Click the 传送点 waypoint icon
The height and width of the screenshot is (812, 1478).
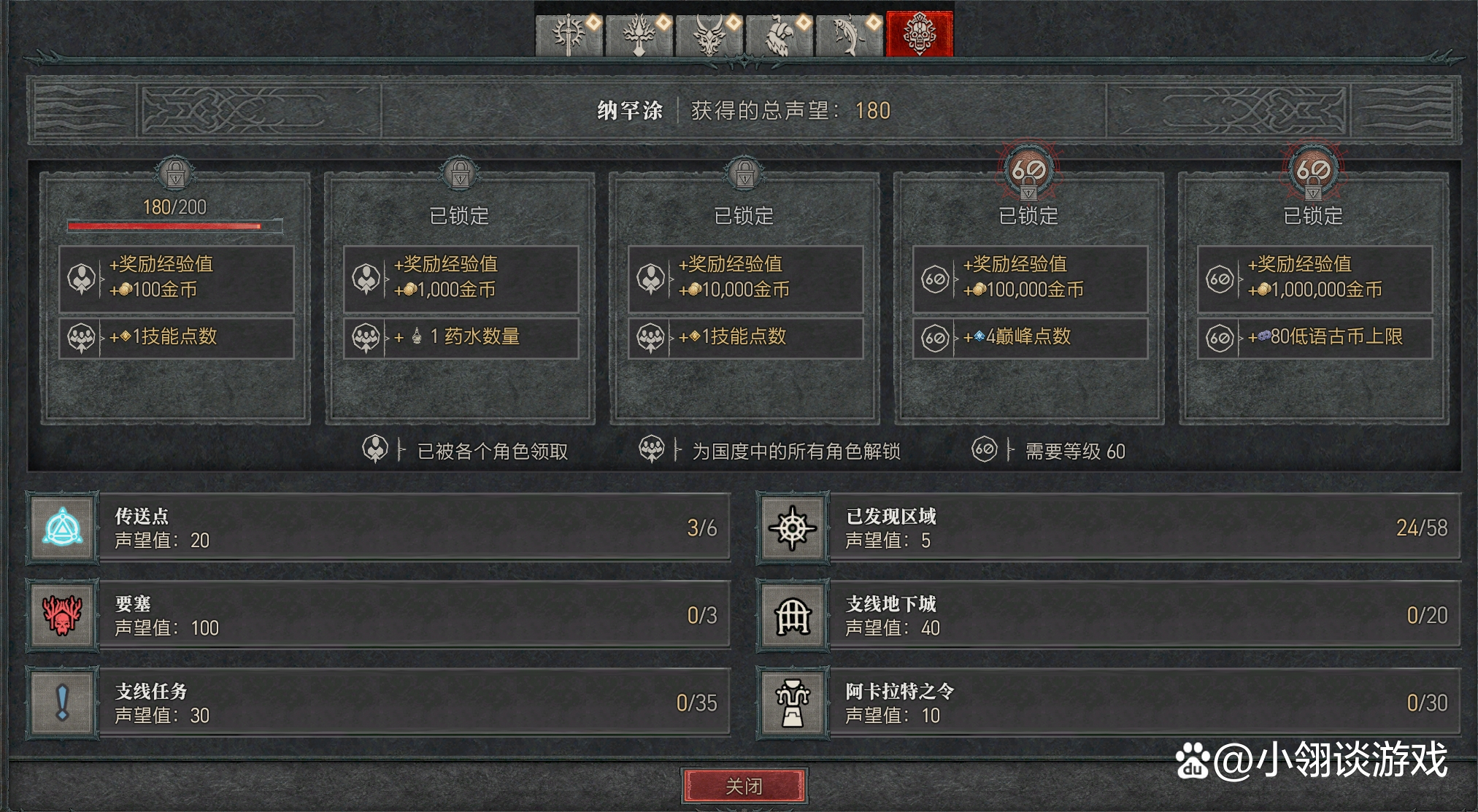coord(63,527)
